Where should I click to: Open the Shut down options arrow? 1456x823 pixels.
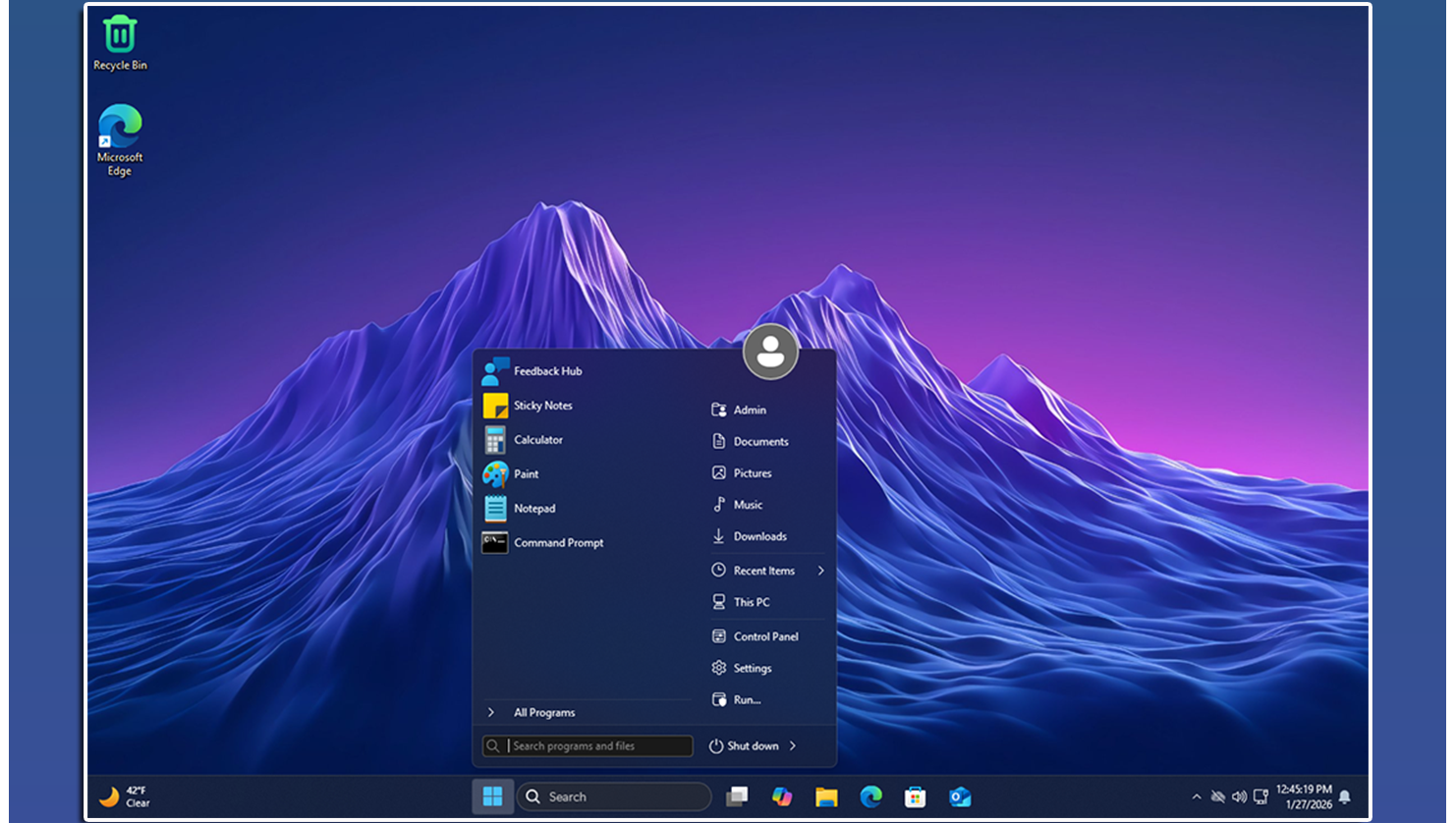click(x=793, y=746)
